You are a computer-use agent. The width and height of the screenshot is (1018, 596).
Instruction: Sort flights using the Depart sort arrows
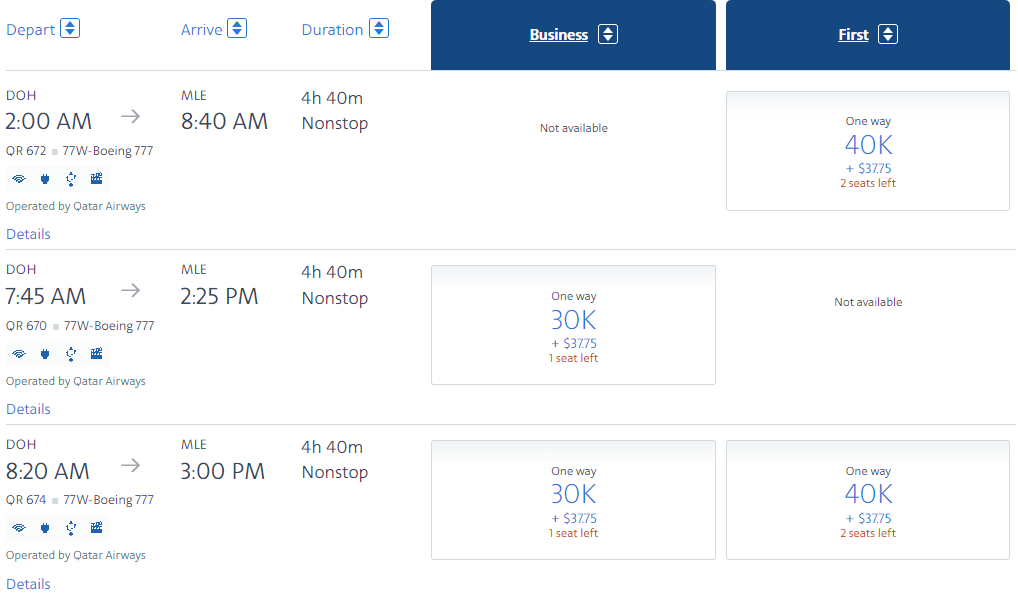point(70,29)
